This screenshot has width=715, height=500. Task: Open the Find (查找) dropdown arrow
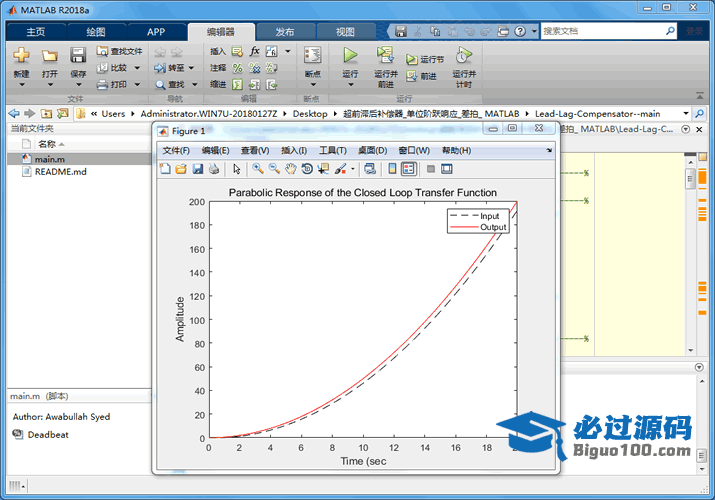(195, 84)
